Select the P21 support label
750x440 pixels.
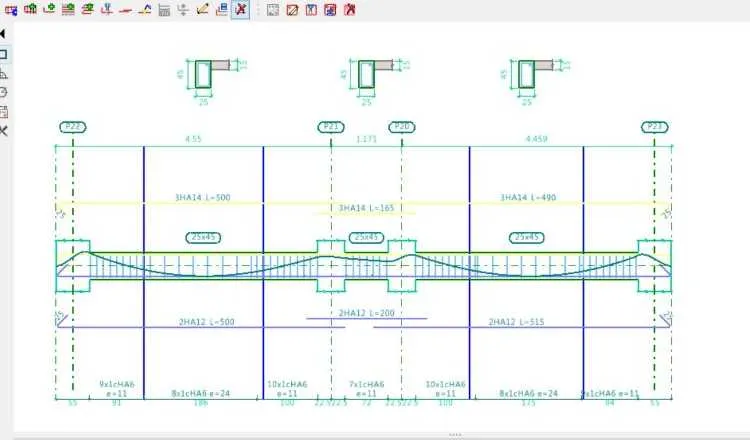(331, 127)
